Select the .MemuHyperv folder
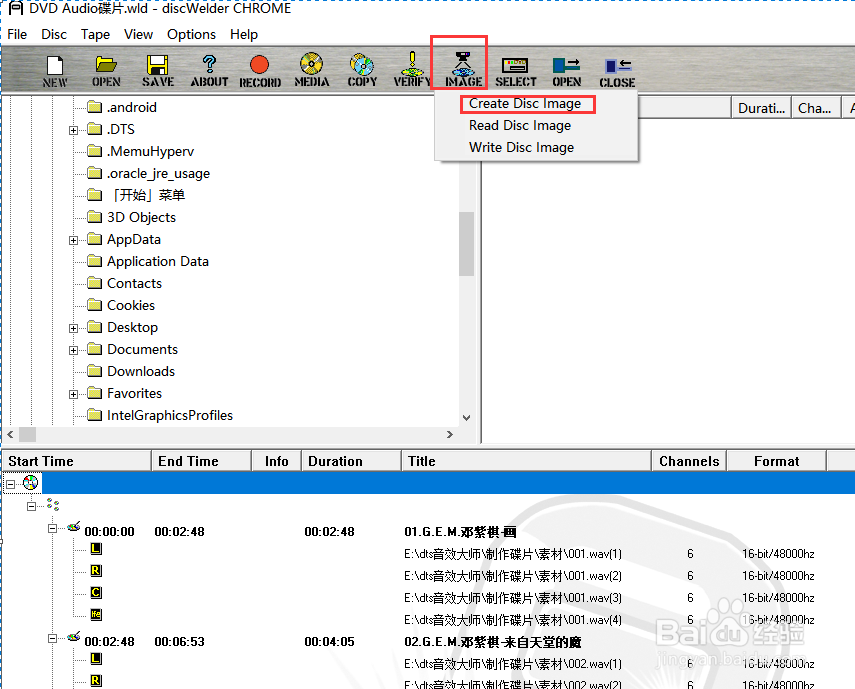 coord(141,151)
